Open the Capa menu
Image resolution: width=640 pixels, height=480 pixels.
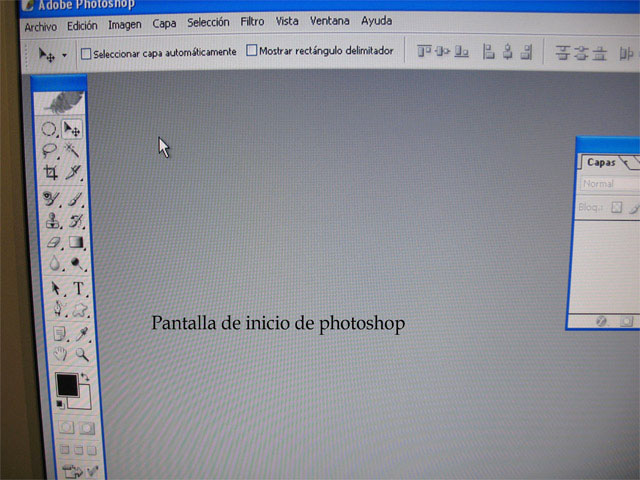click(x=164, y=22)
